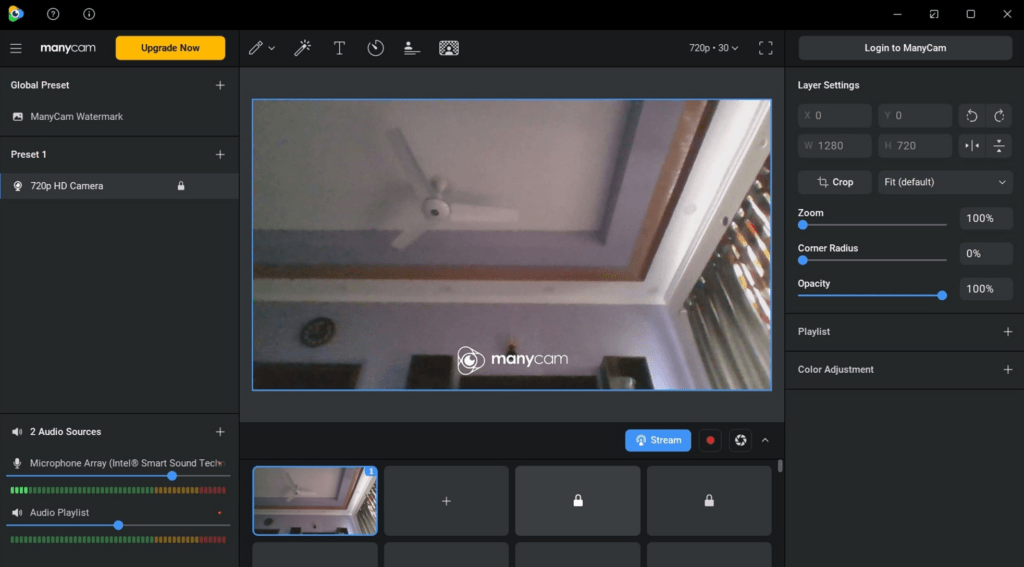Open the Effects magic wand tool
The image size is (1024, 567).
(x=302, y=48)
